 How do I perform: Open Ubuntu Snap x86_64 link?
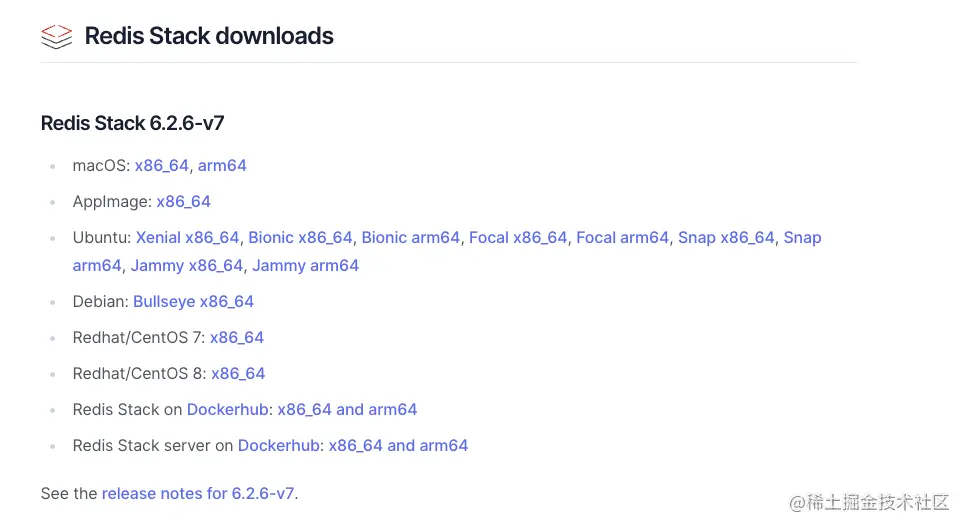pyautogui.click(x=726, y=237)
